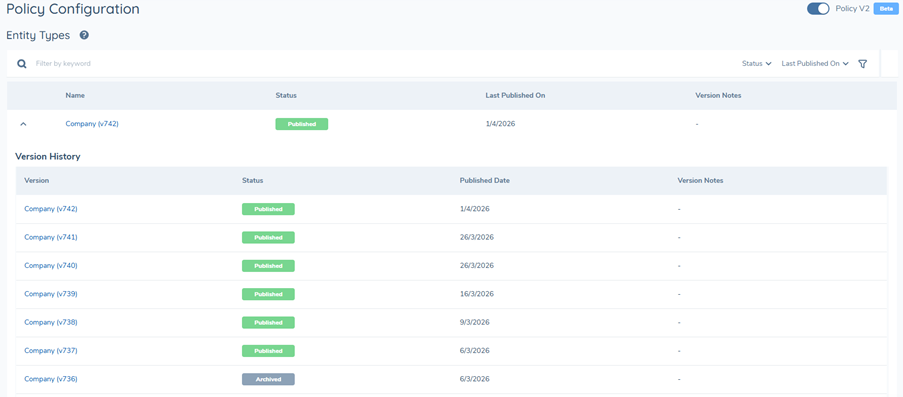Click the Published Date column header

tap(484, 180)
